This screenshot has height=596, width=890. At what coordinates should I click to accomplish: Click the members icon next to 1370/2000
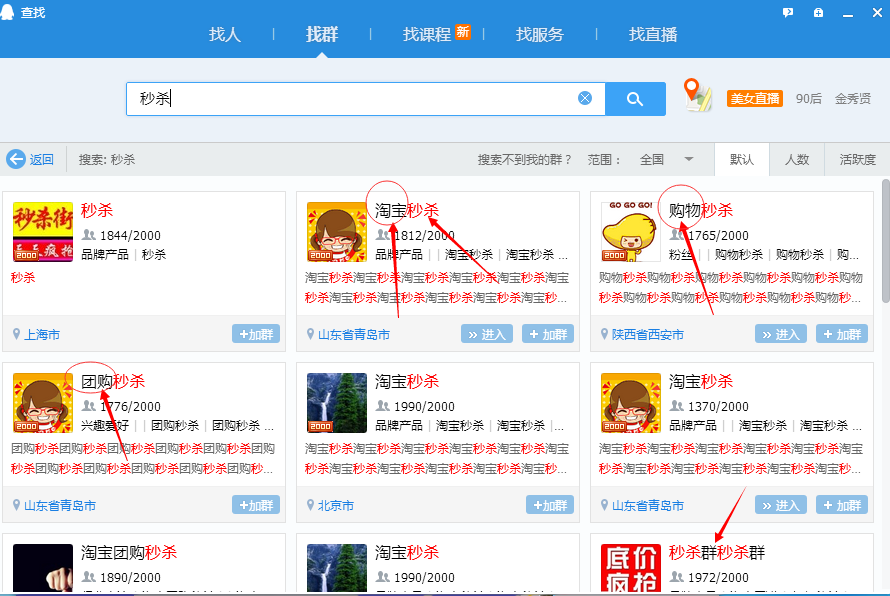click(677, 405)
